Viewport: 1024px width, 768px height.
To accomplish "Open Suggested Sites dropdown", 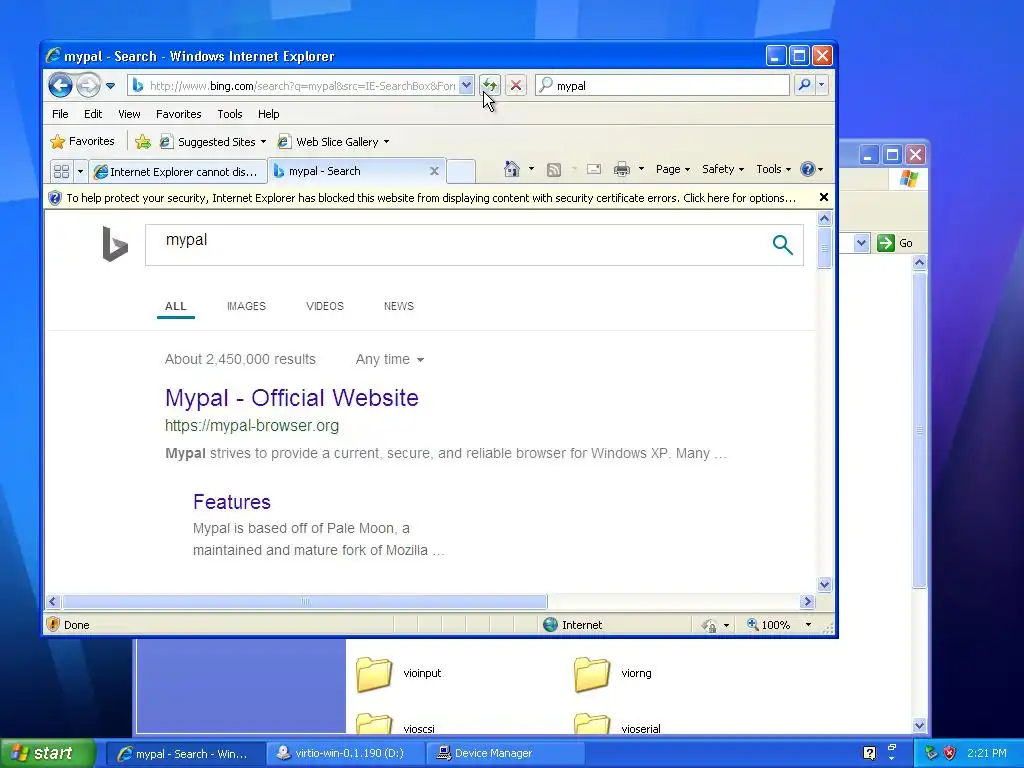I will [x=213, y=142].
